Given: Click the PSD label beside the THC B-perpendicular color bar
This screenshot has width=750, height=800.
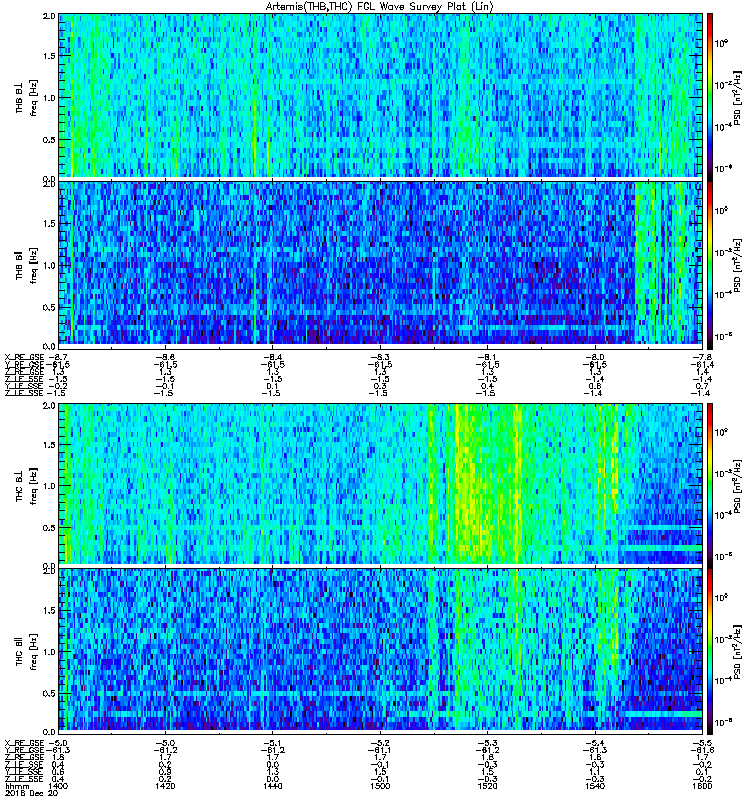Looking at the screenshot, I should 736,485.
